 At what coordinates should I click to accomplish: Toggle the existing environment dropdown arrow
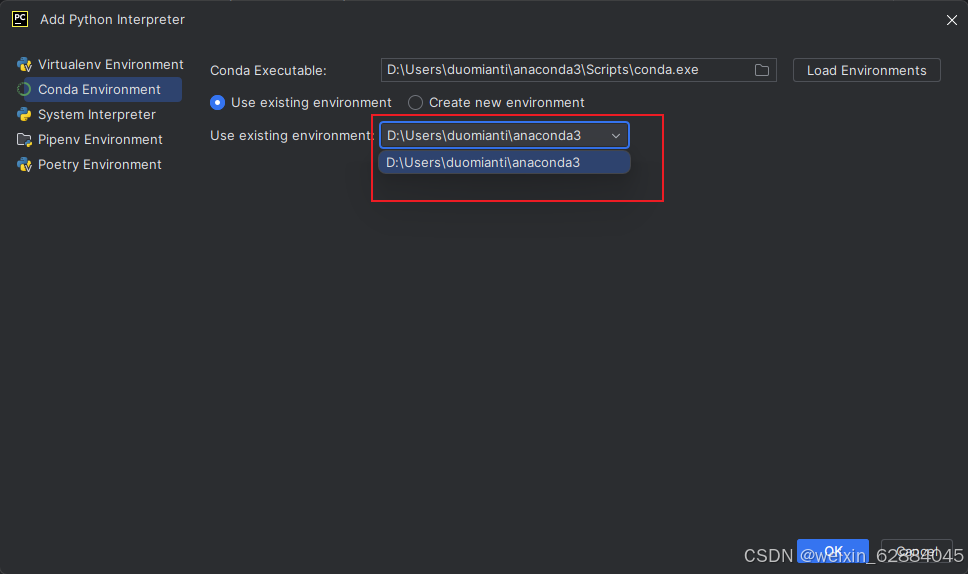tap(615, 136)
